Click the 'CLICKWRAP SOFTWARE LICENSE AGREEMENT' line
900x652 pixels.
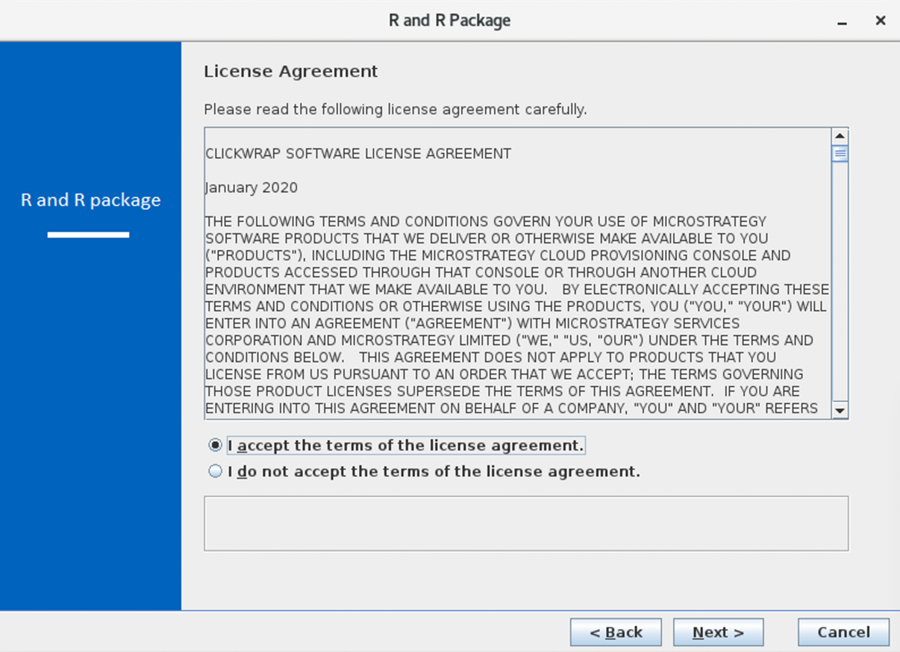[358, 154]
